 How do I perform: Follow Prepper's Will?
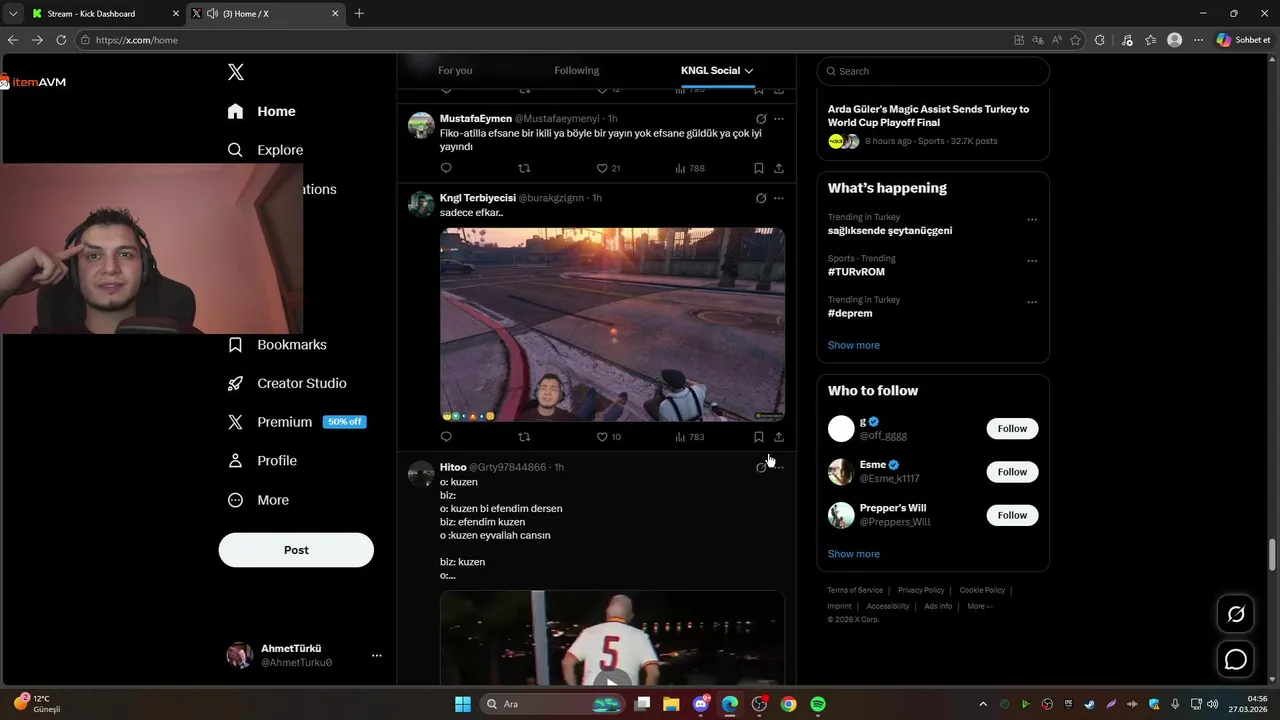click(1012, 515)
